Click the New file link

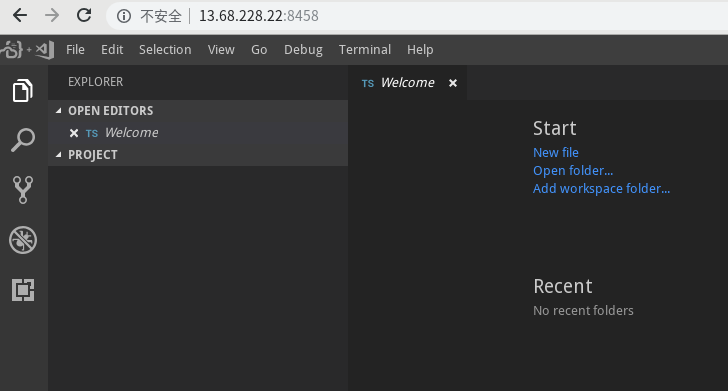556,152
